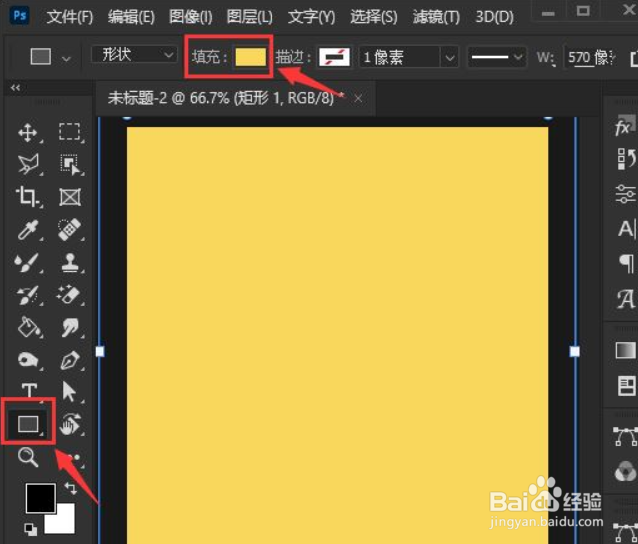Select the Horizontal Type tool

tap(29, 390)
